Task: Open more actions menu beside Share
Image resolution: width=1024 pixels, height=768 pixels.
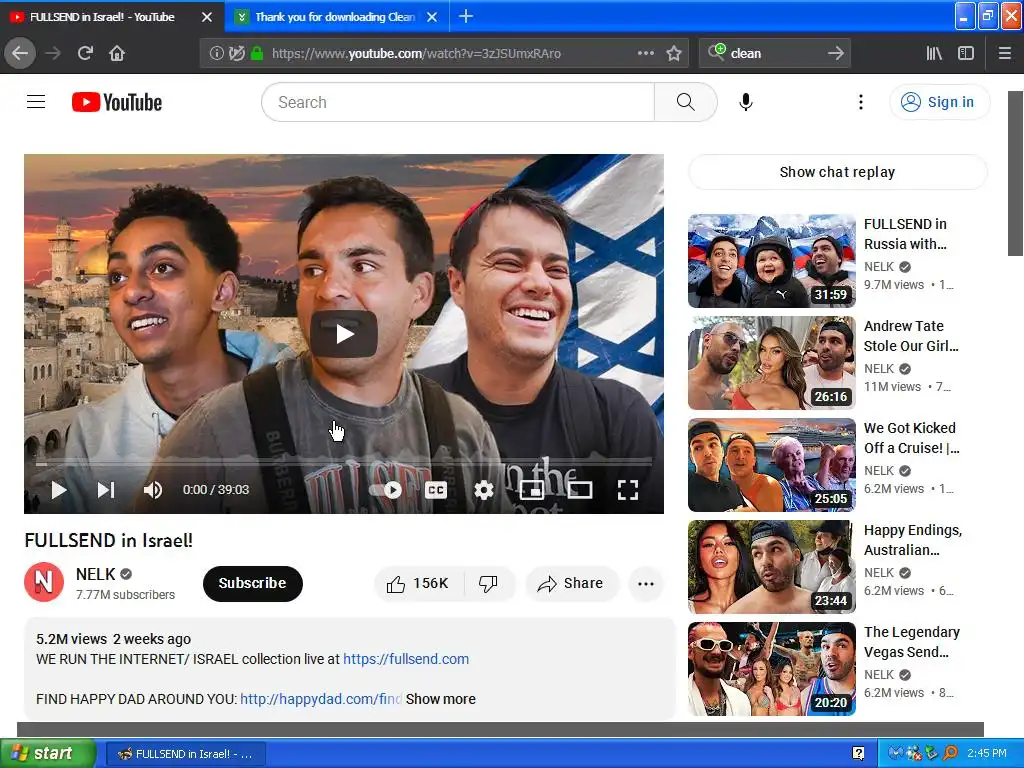Action: (x=645, y=584)
